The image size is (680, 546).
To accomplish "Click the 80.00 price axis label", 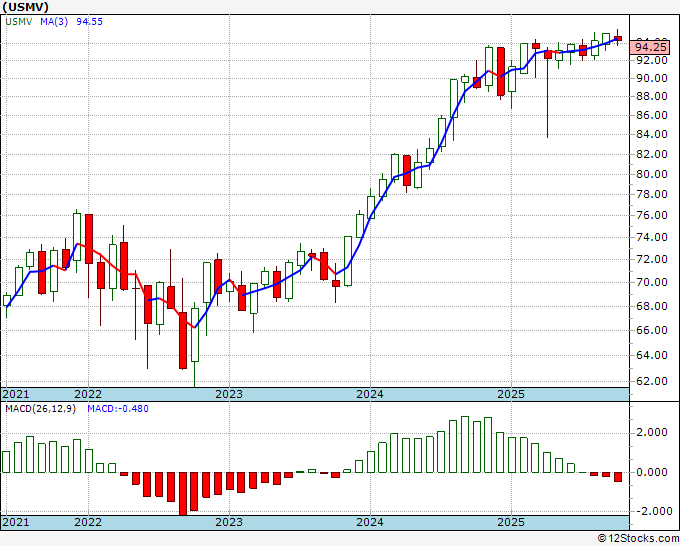I will 652,174.
